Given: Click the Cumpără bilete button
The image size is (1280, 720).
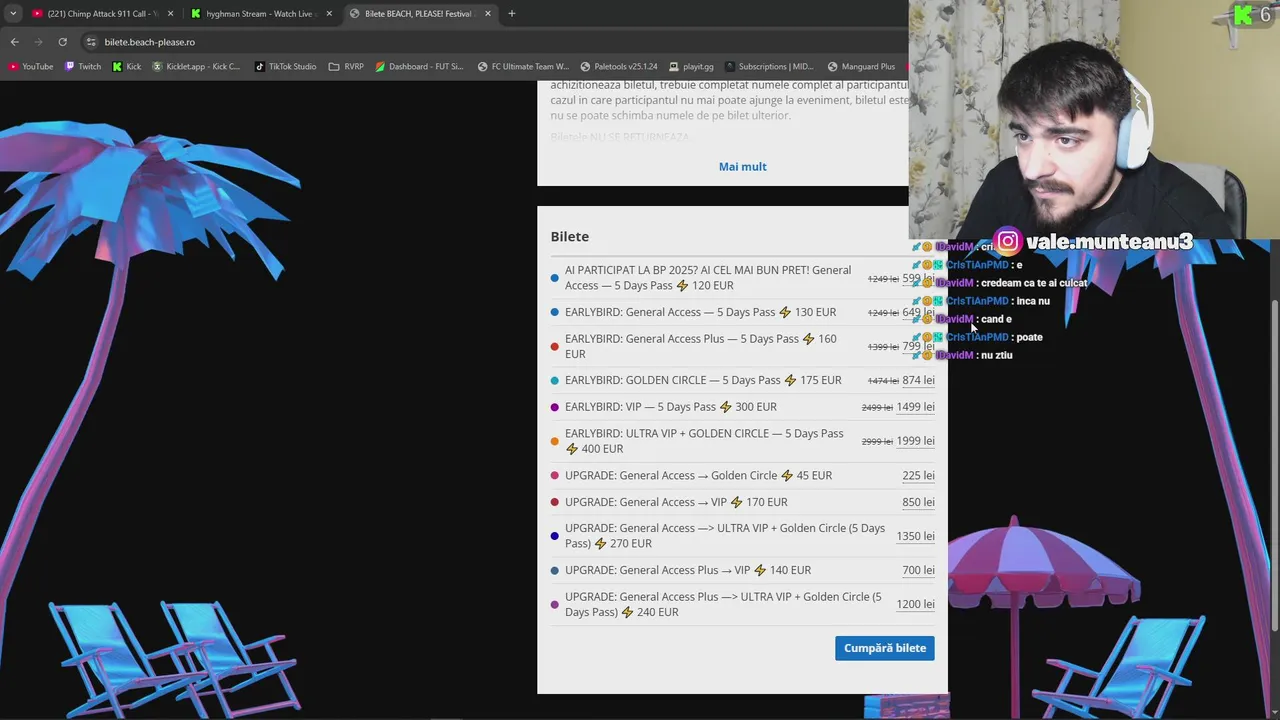Looking at the screenshot, I should coord(884,648).
